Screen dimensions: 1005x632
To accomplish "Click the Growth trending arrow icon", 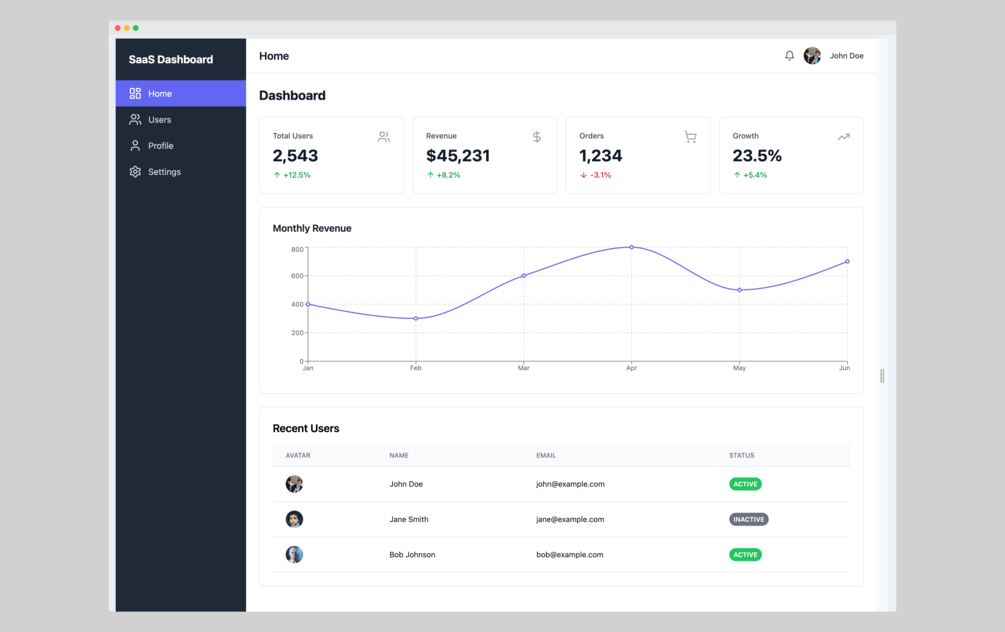I will pyautogui.click(x=843, y=137).
